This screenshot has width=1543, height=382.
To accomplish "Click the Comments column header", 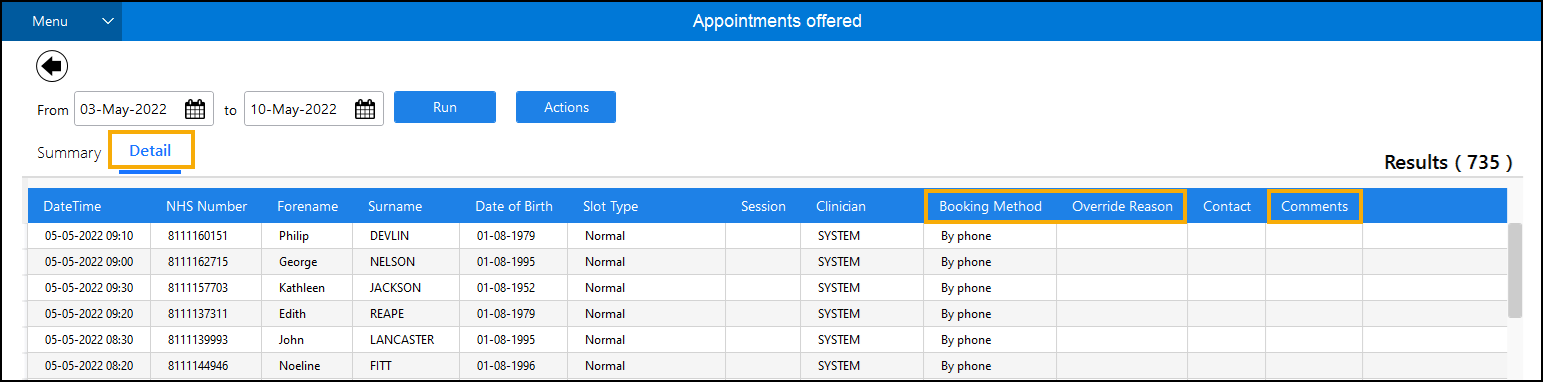I will [1314, 206].
